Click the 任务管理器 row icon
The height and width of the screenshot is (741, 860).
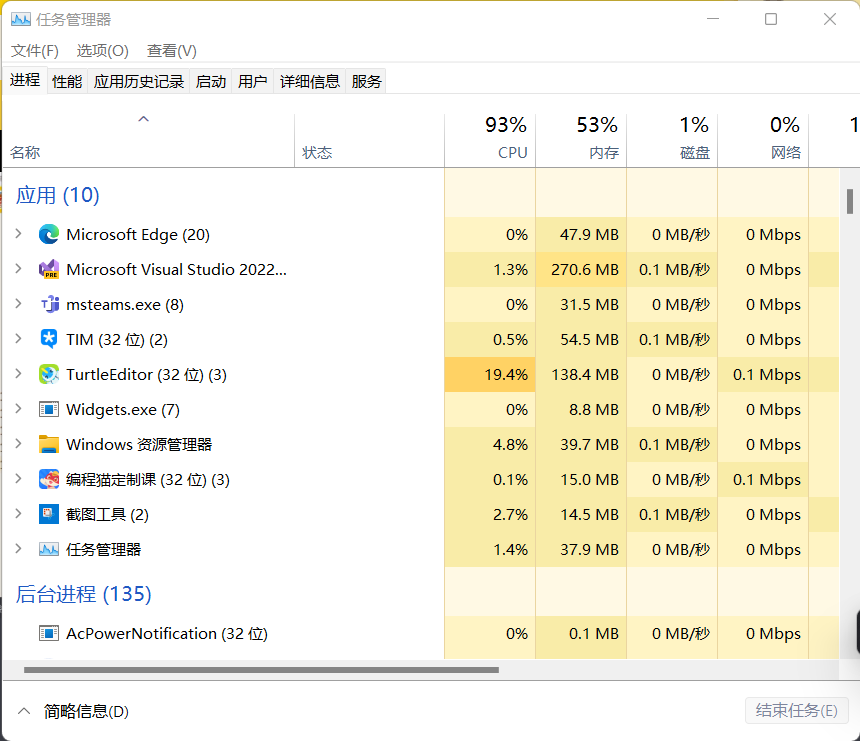point(49,549)
